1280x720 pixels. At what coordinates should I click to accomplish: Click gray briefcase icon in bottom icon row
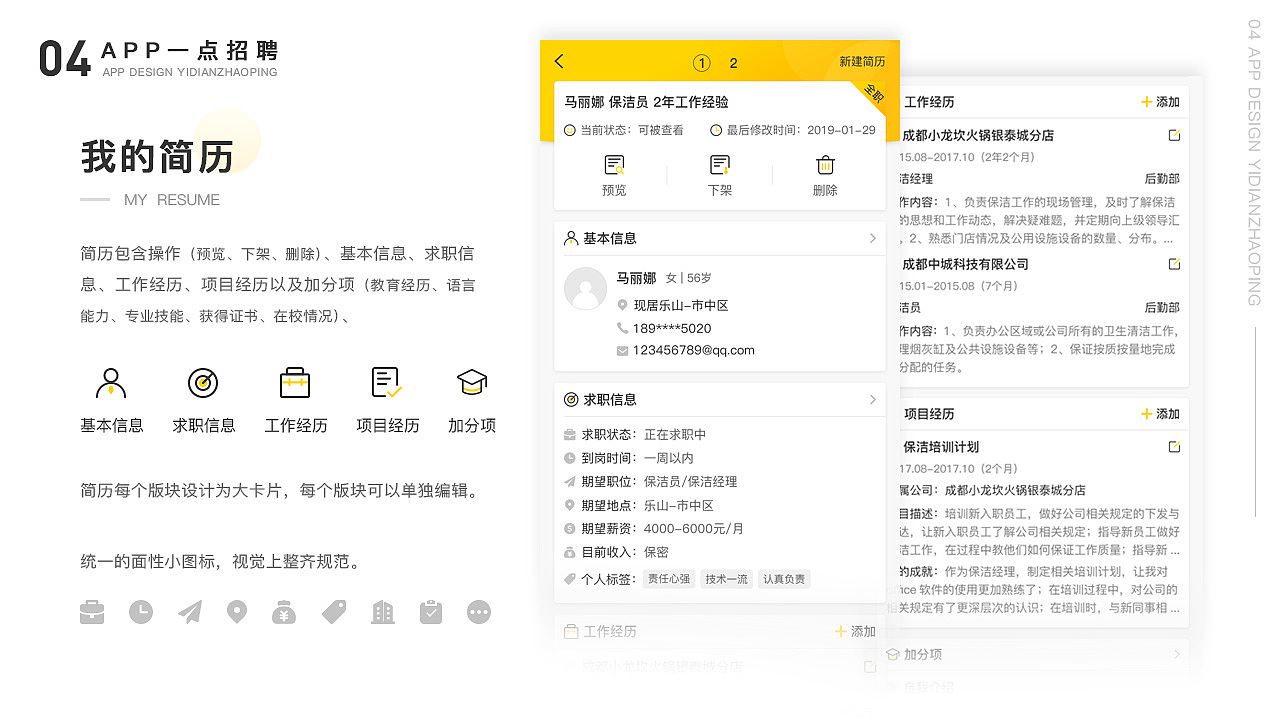pyautogui.click(x=92, y=612)
